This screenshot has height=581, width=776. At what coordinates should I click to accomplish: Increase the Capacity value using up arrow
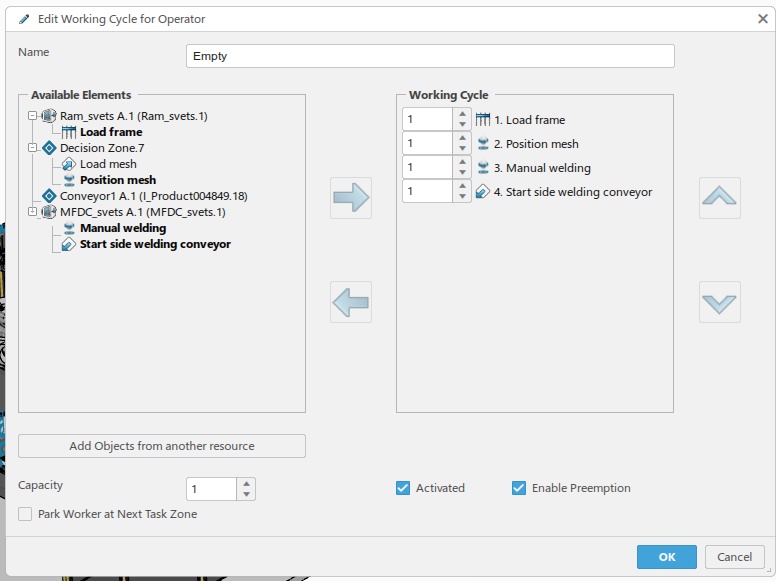click(x=247, y=483)
